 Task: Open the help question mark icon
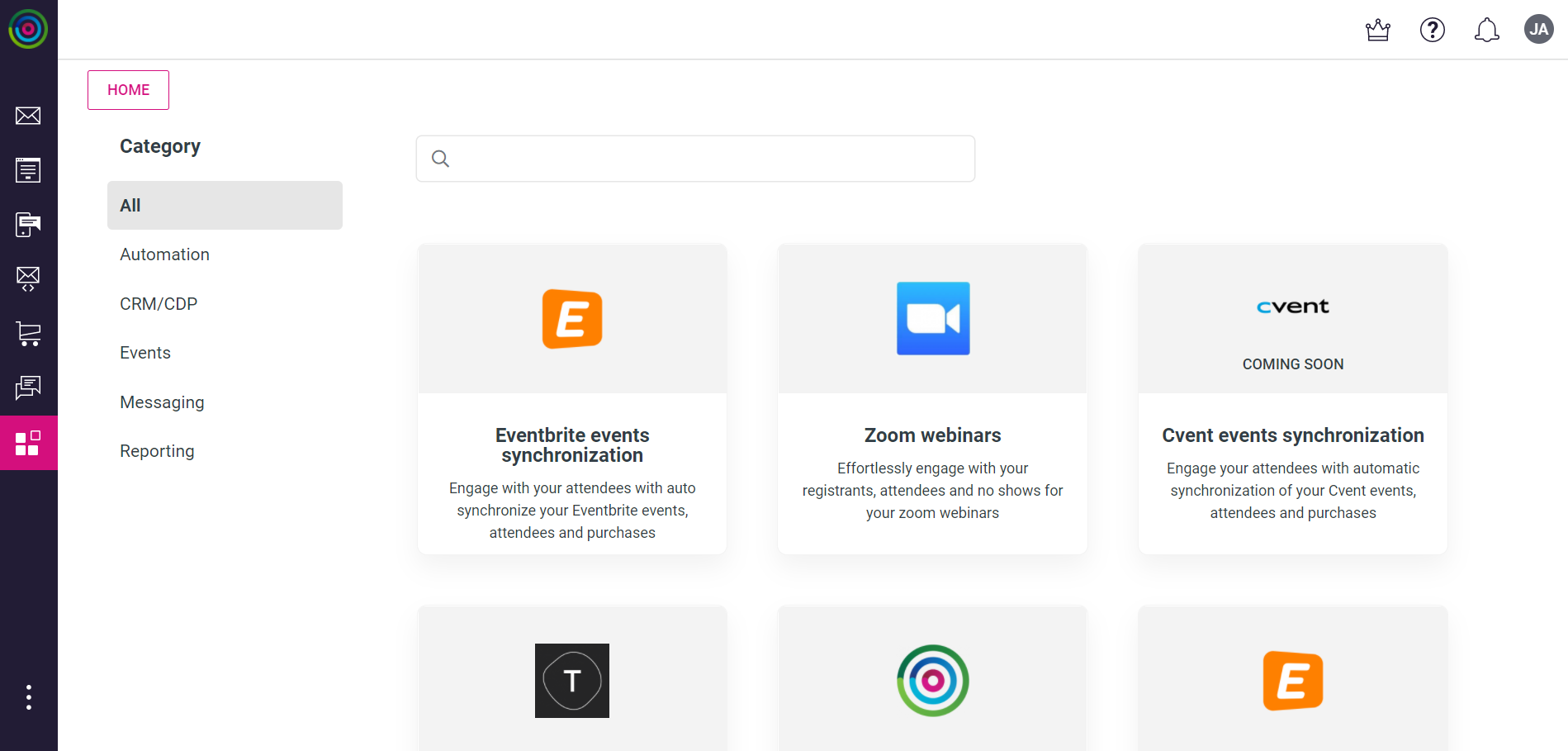pyautogui.click(x=1432, y=30)
